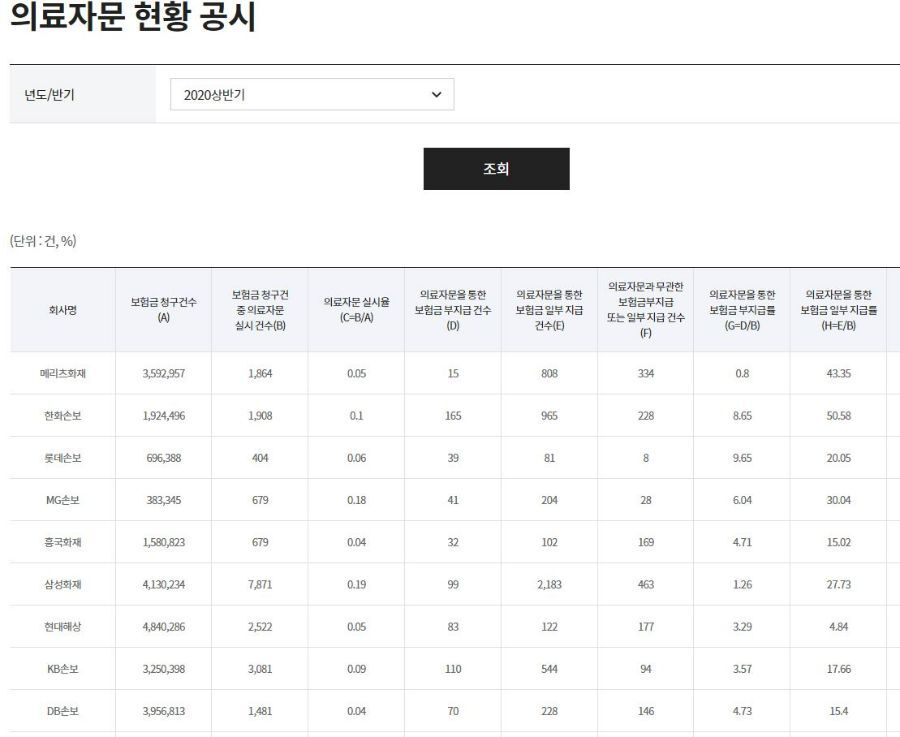900x737 pixels.
Task: Click the 보험금 일부 지급 건수(E) header
Action: tap(549, 310)
